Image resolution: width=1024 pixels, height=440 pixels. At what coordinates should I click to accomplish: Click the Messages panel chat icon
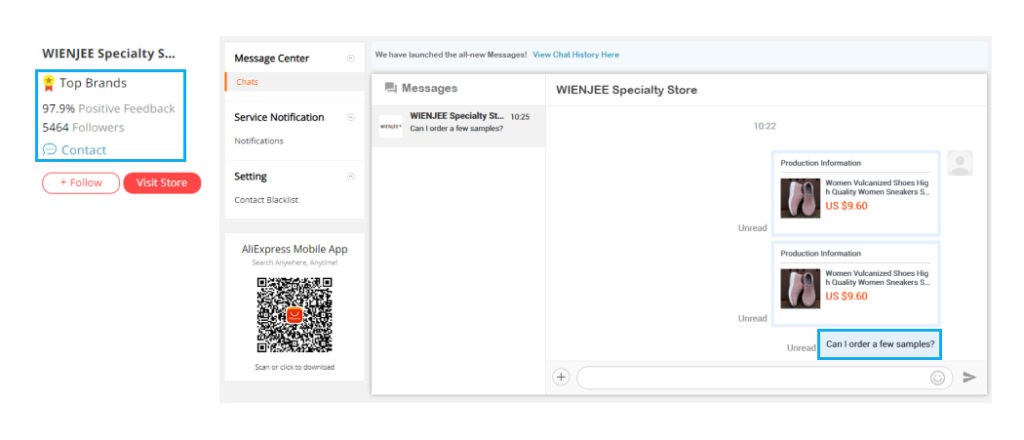click(391, 88)
